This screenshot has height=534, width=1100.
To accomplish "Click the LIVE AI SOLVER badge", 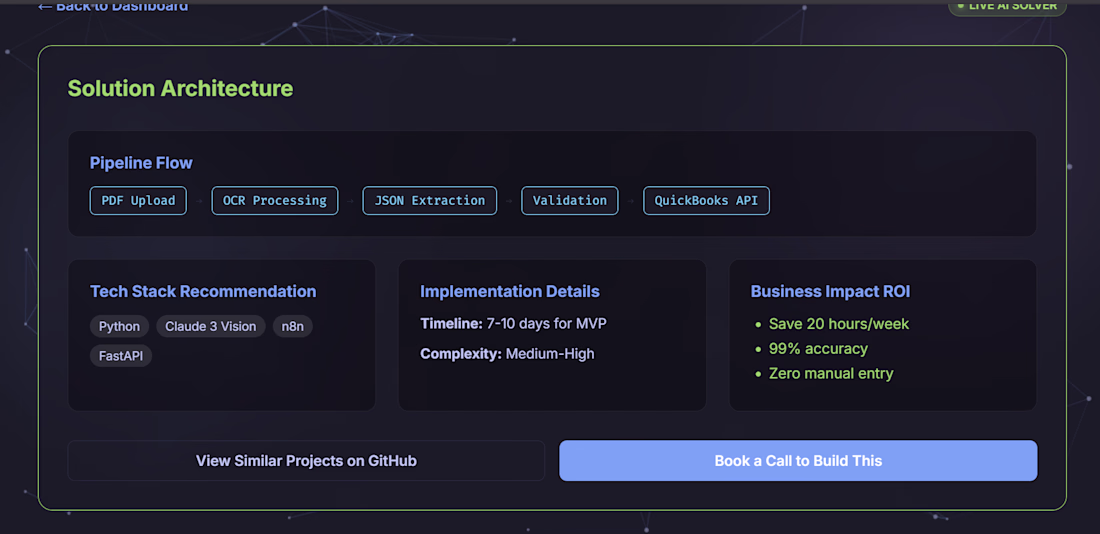I will pos(1007,6).
